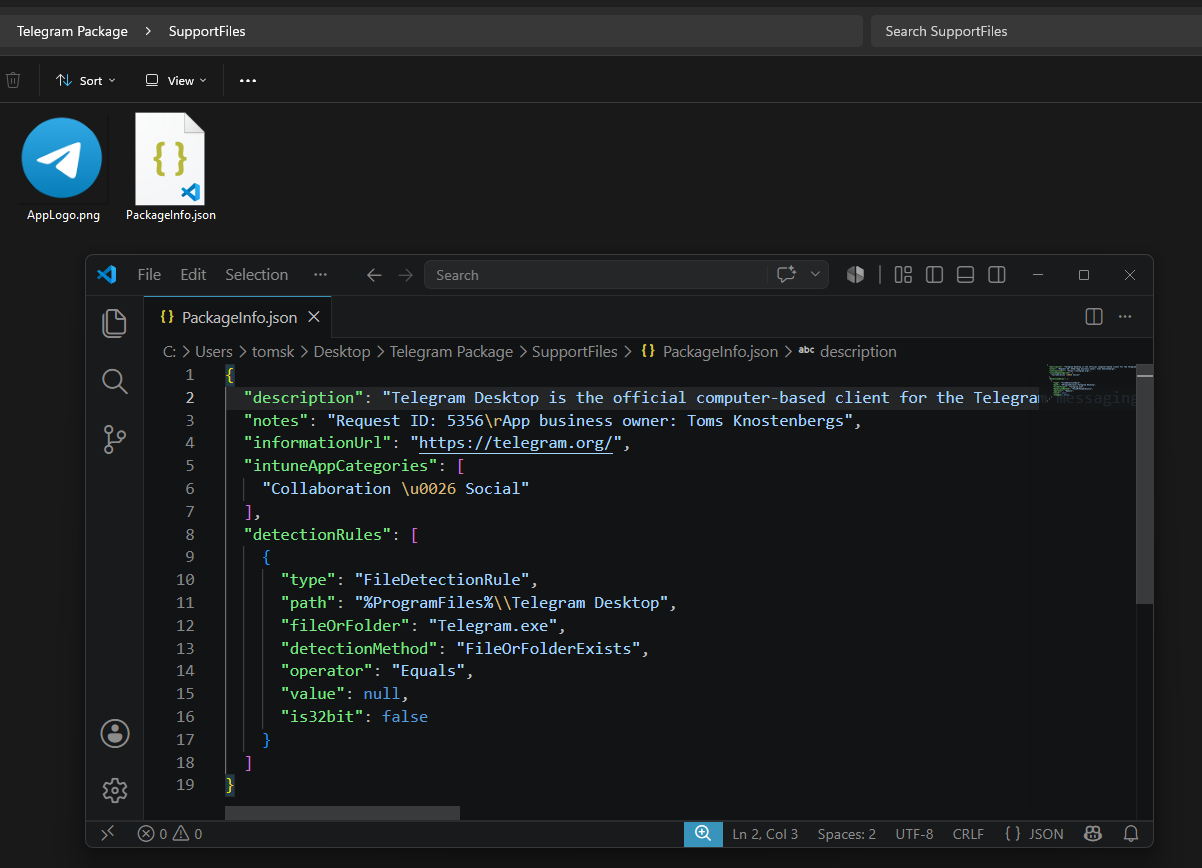Image resolution: width=1202 pixels, height=868 pixels.
Task: Click "Telegram.exe" value on line 12
Action: (497, 626)
